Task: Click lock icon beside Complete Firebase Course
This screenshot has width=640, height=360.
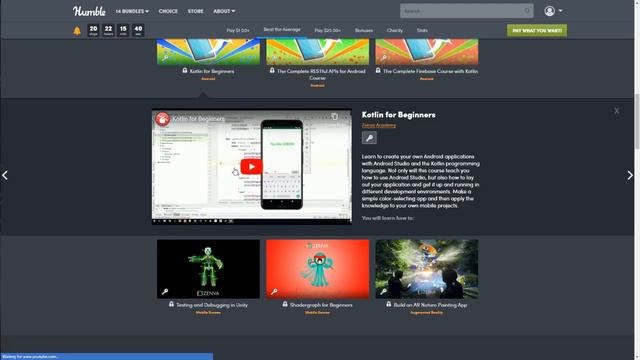Action: (378, 70)
